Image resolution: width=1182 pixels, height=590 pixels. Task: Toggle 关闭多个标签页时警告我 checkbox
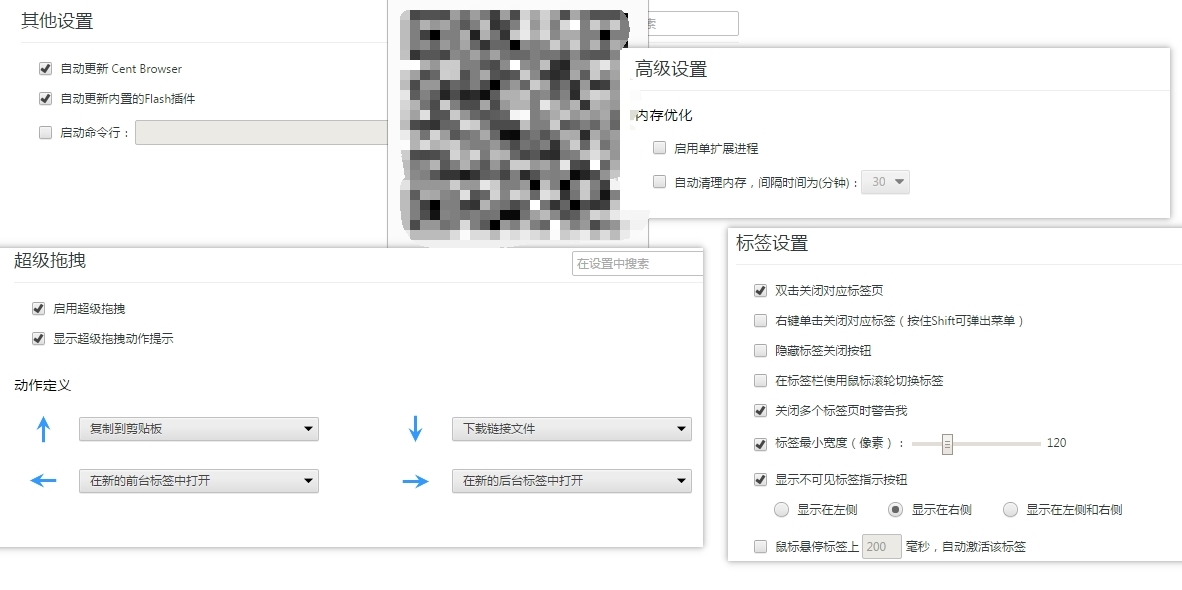tap(761, 411)
